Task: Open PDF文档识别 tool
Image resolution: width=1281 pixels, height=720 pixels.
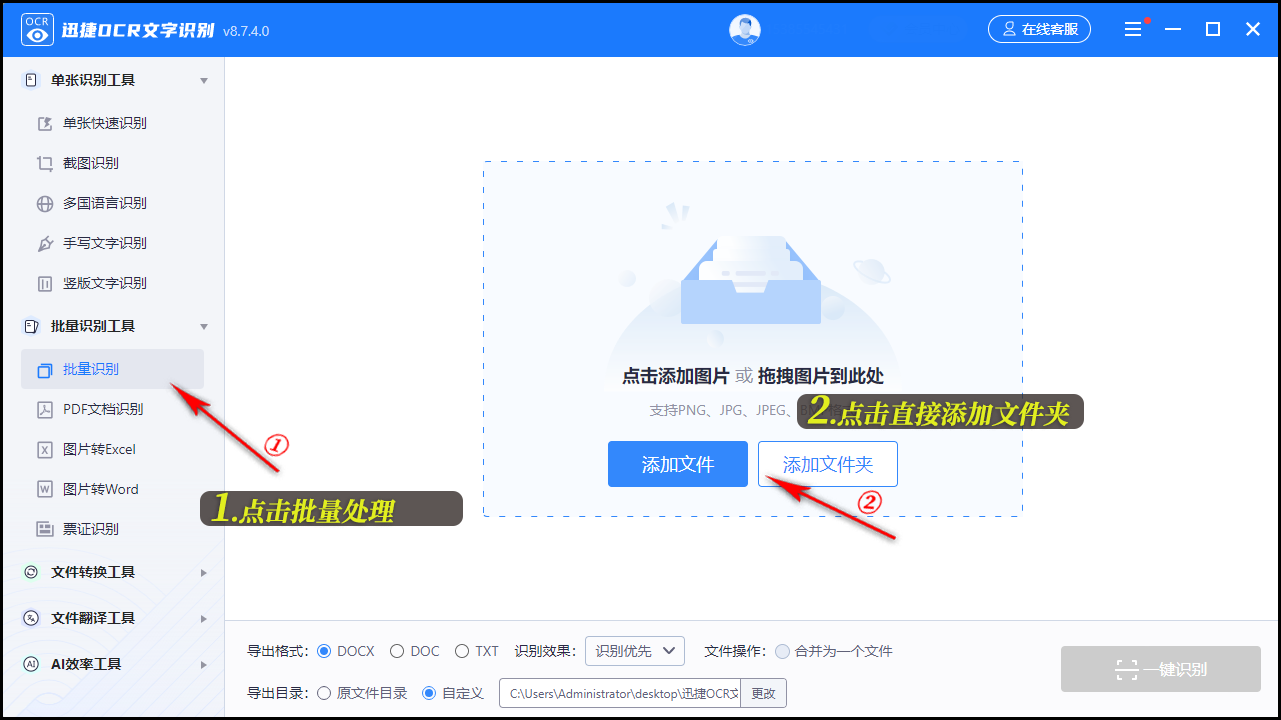Action: [103, 409]
